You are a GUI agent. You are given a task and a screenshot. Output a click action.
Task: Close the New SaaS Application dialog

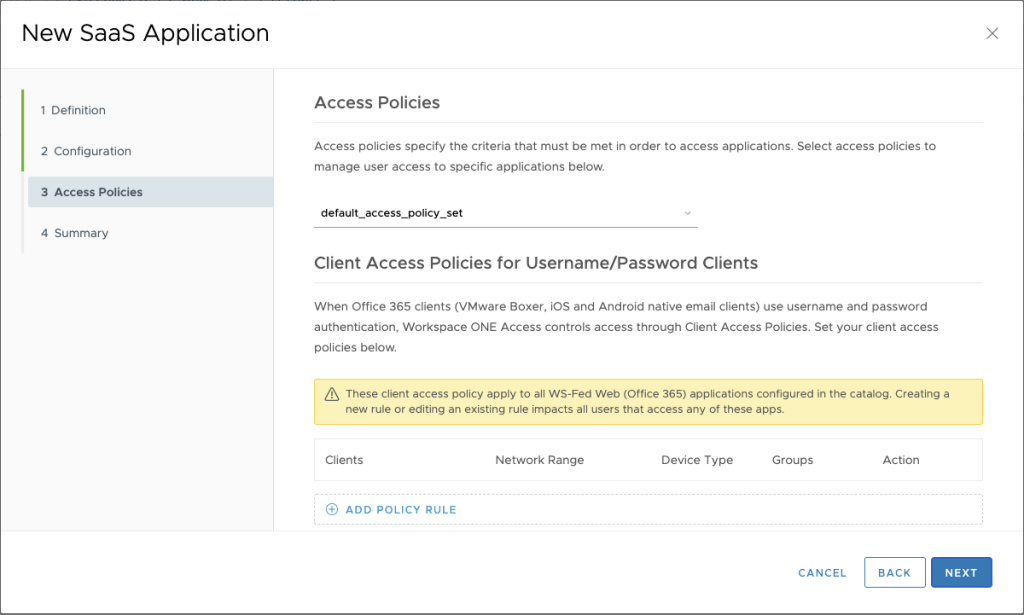click(x=992, y=33)
